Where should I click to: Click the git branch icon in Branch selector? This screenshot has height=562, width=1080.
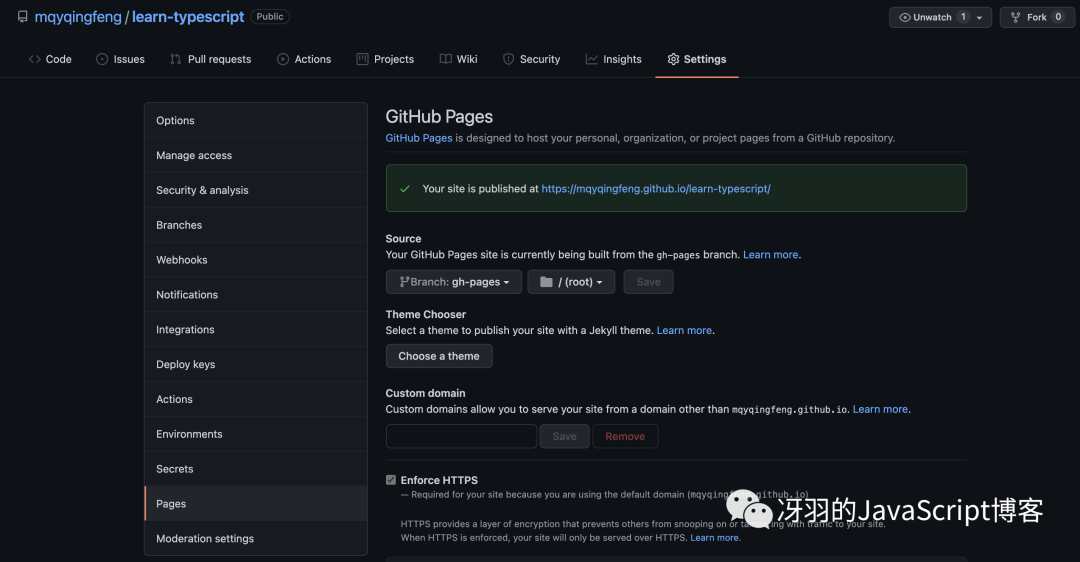[x=404, y=282]
